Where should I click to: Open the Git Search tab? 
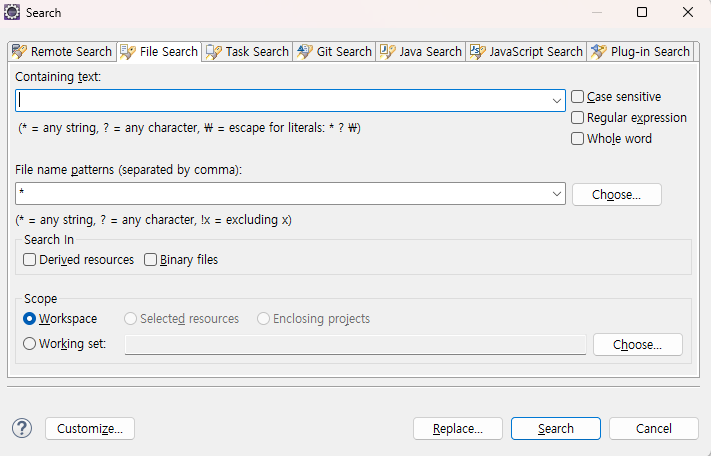(343, 52)
